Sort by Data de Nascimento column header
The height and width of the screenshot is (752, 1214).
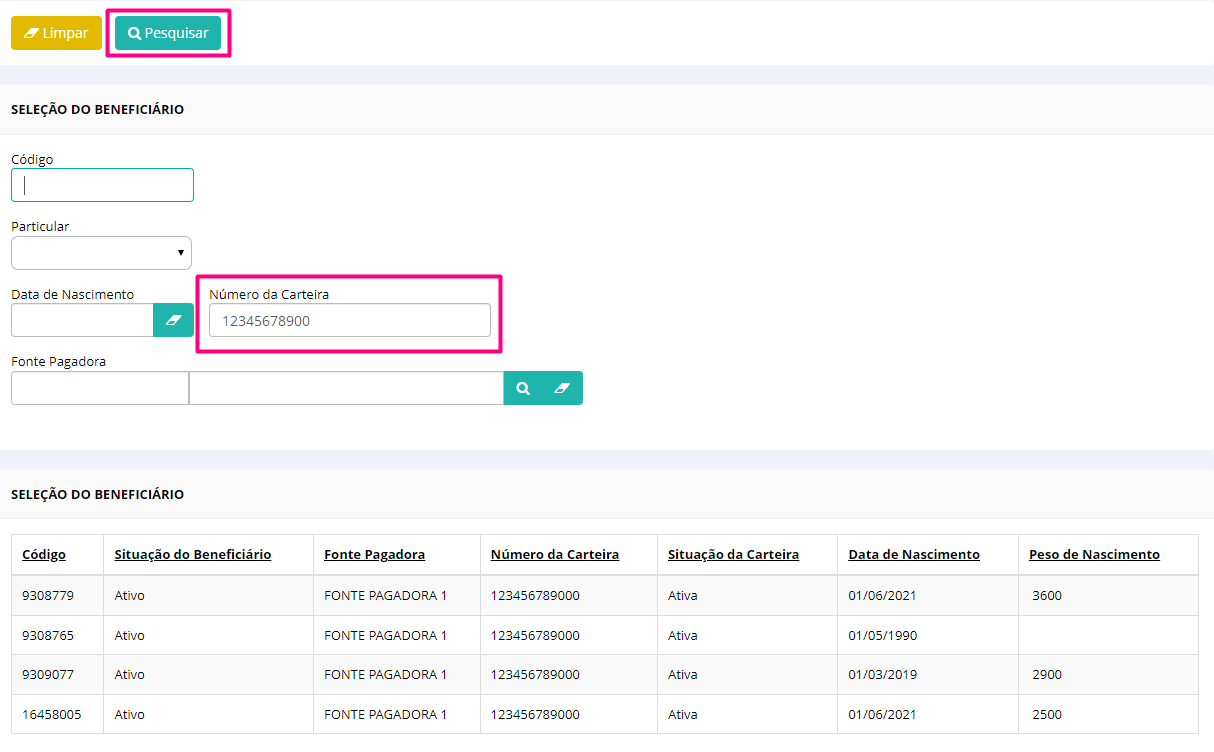tap(914, 554)
